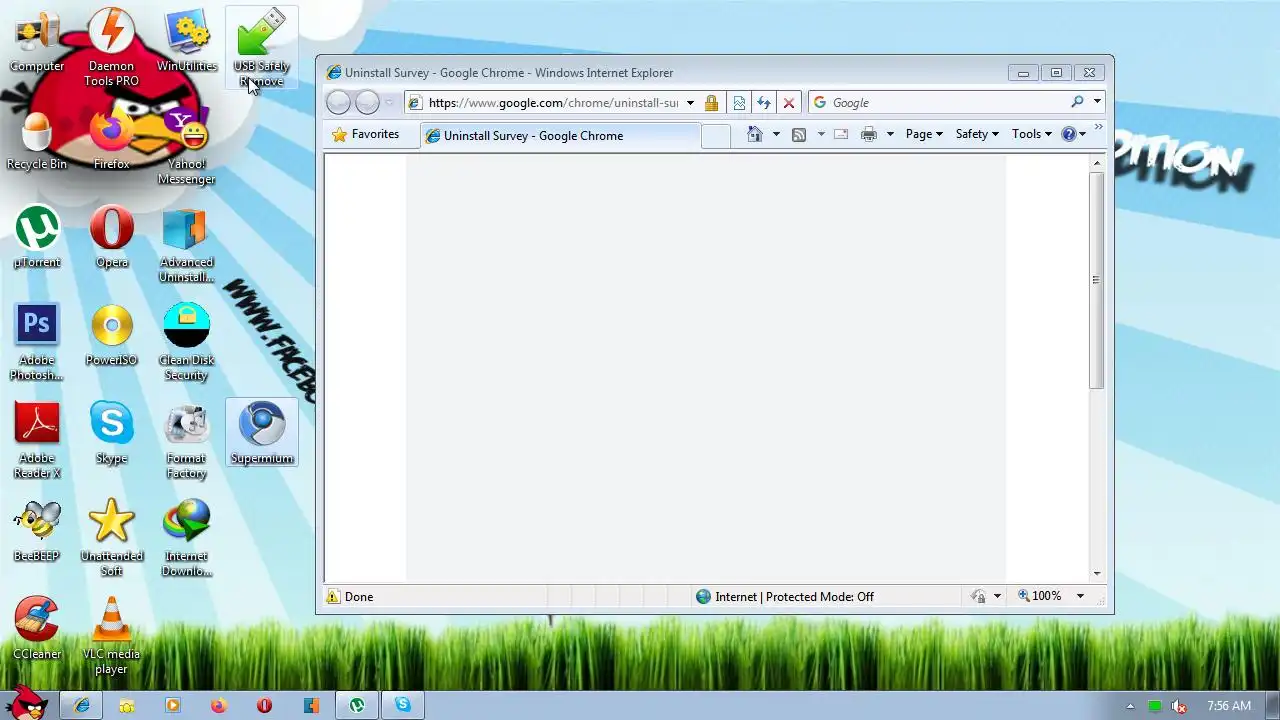1280x720 pixels.
Task: Click the vertical scrollbar down arrow
Action: tap(1097, 574)
